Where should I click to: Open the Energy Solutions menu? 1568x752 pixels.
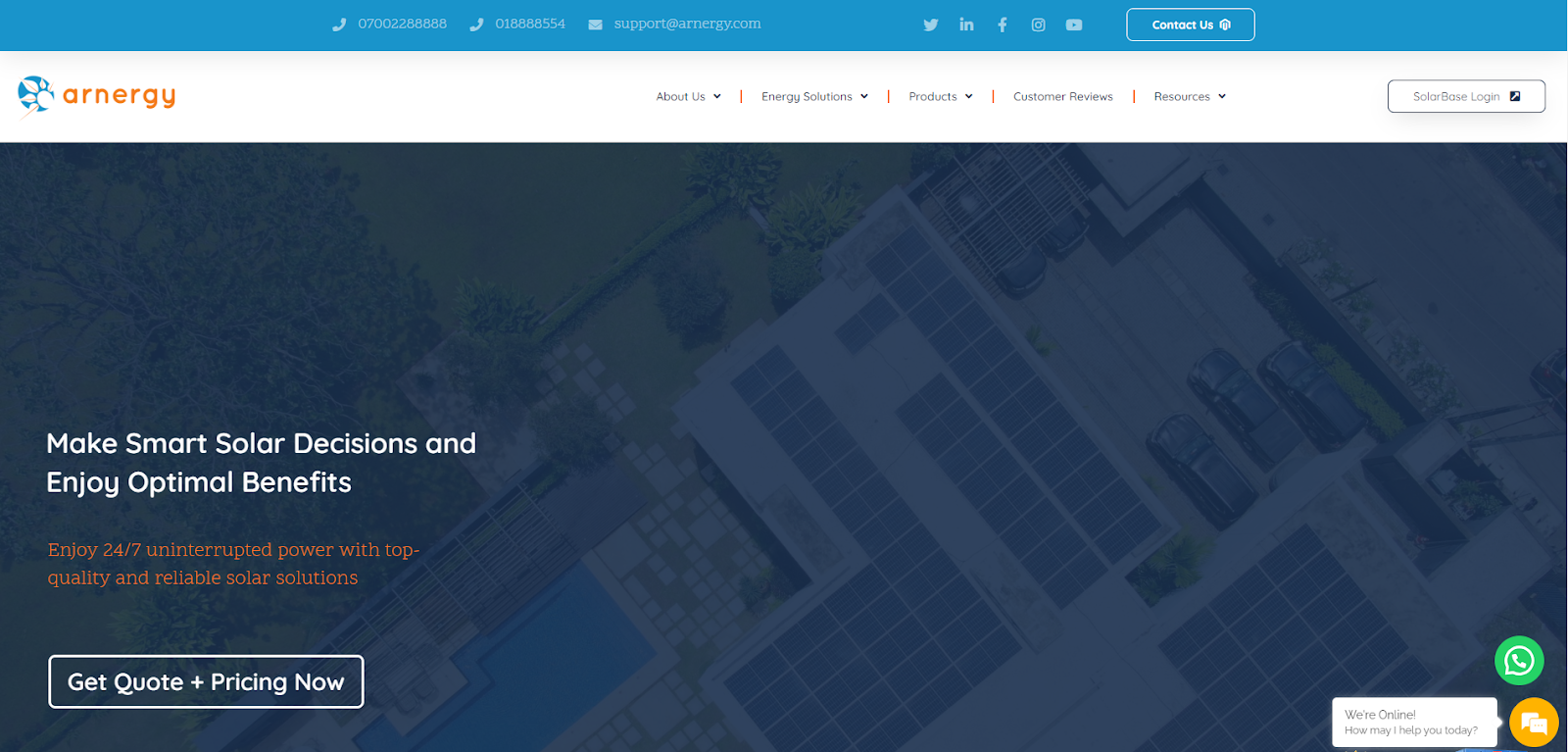(814, 96)
